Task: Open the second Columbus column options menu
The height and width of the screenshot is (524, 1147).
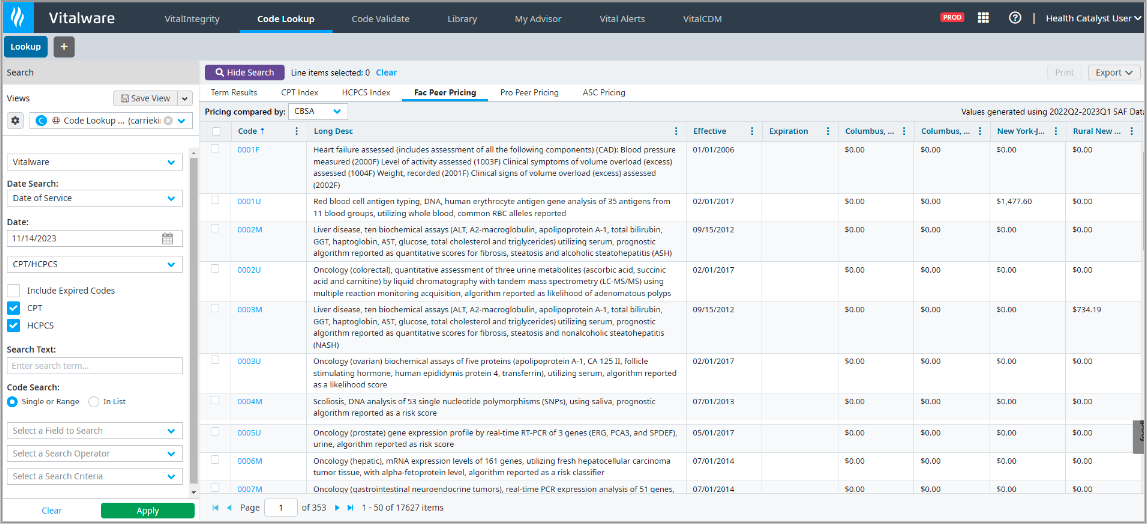Action: pos(980,132)
